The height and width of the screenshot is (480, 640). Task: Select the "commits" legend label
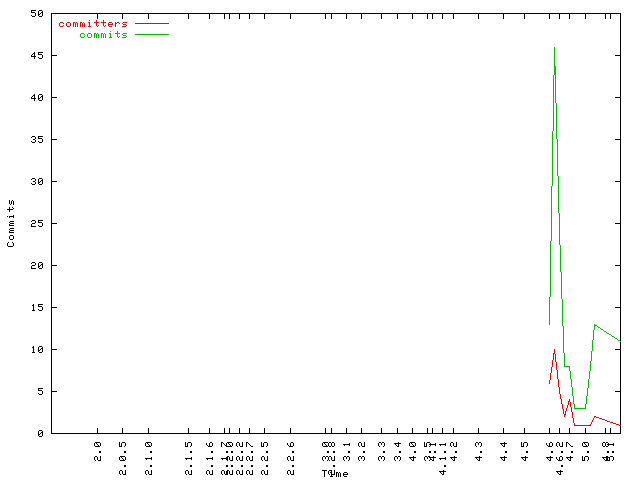103,34
